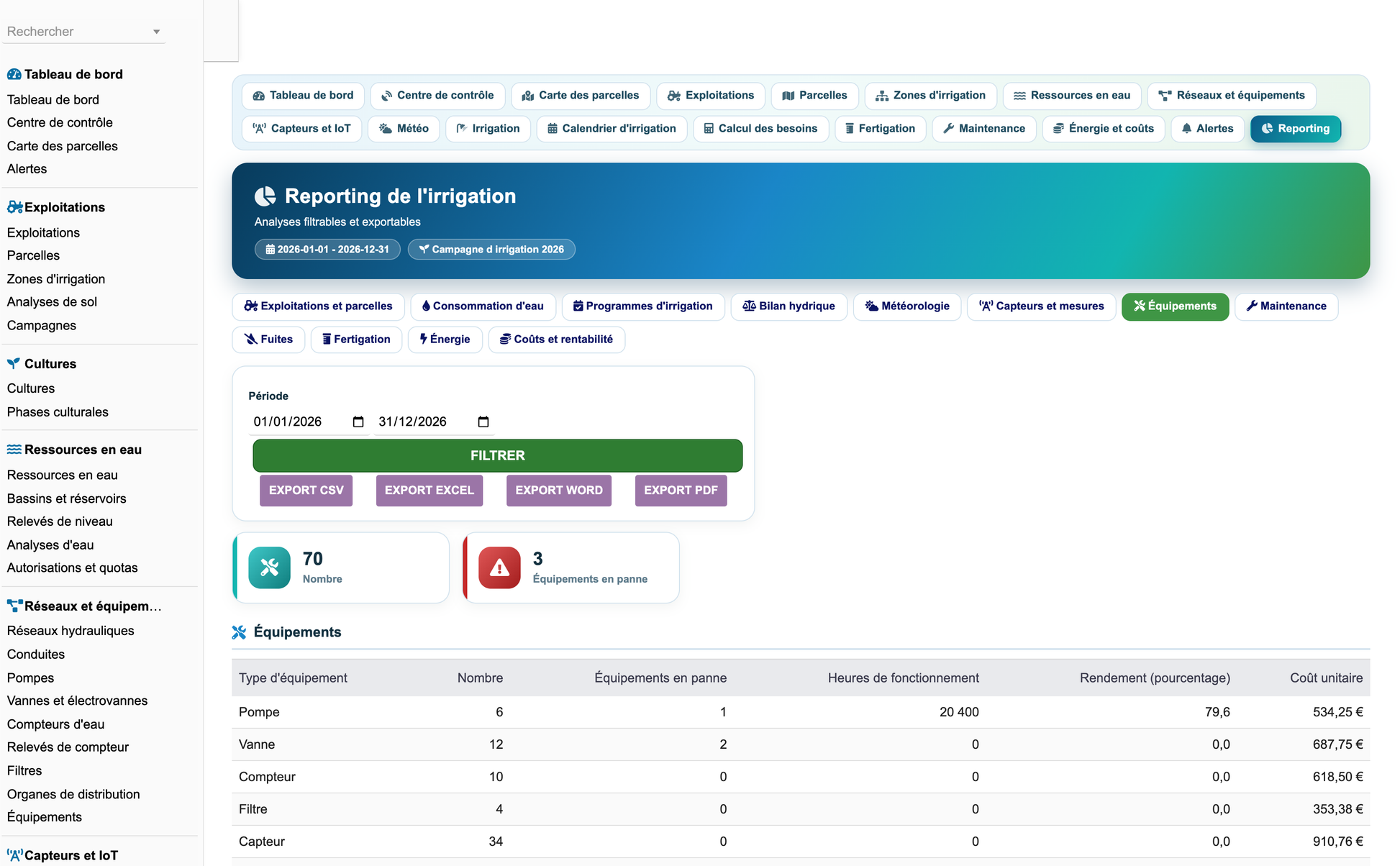Click the Campagne d irrigation 2026 badge
1400x866 pixels.
[491, 250]
